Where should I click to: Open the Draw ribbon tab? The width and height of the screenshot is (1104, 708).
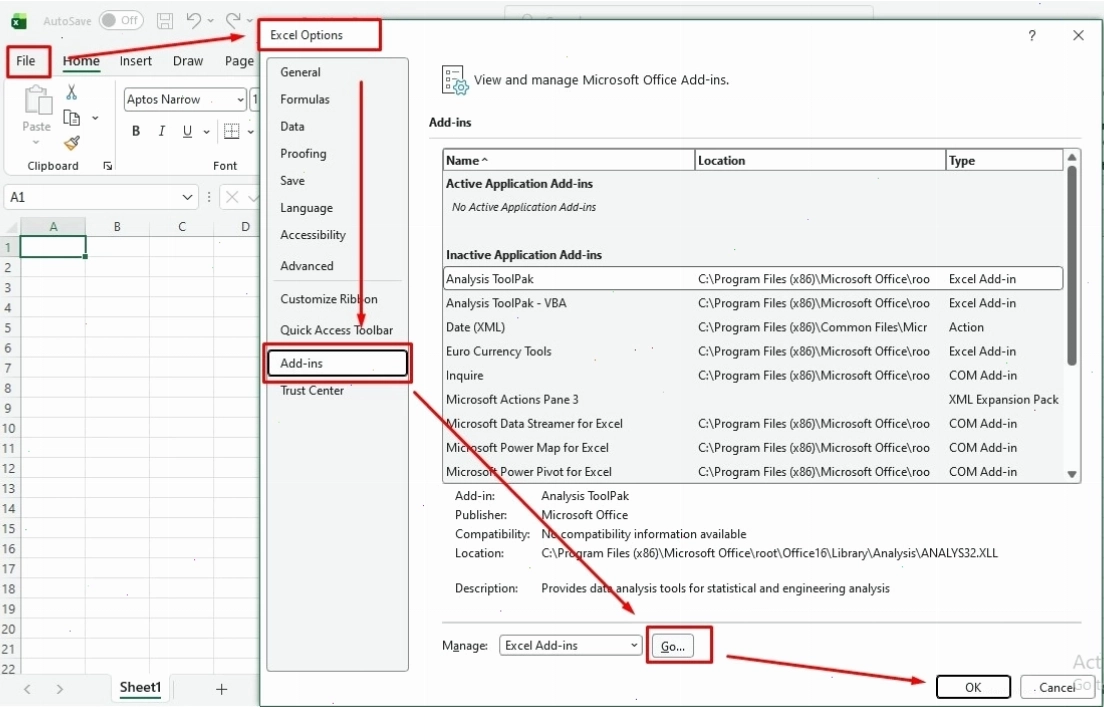(x=188, y=61)
